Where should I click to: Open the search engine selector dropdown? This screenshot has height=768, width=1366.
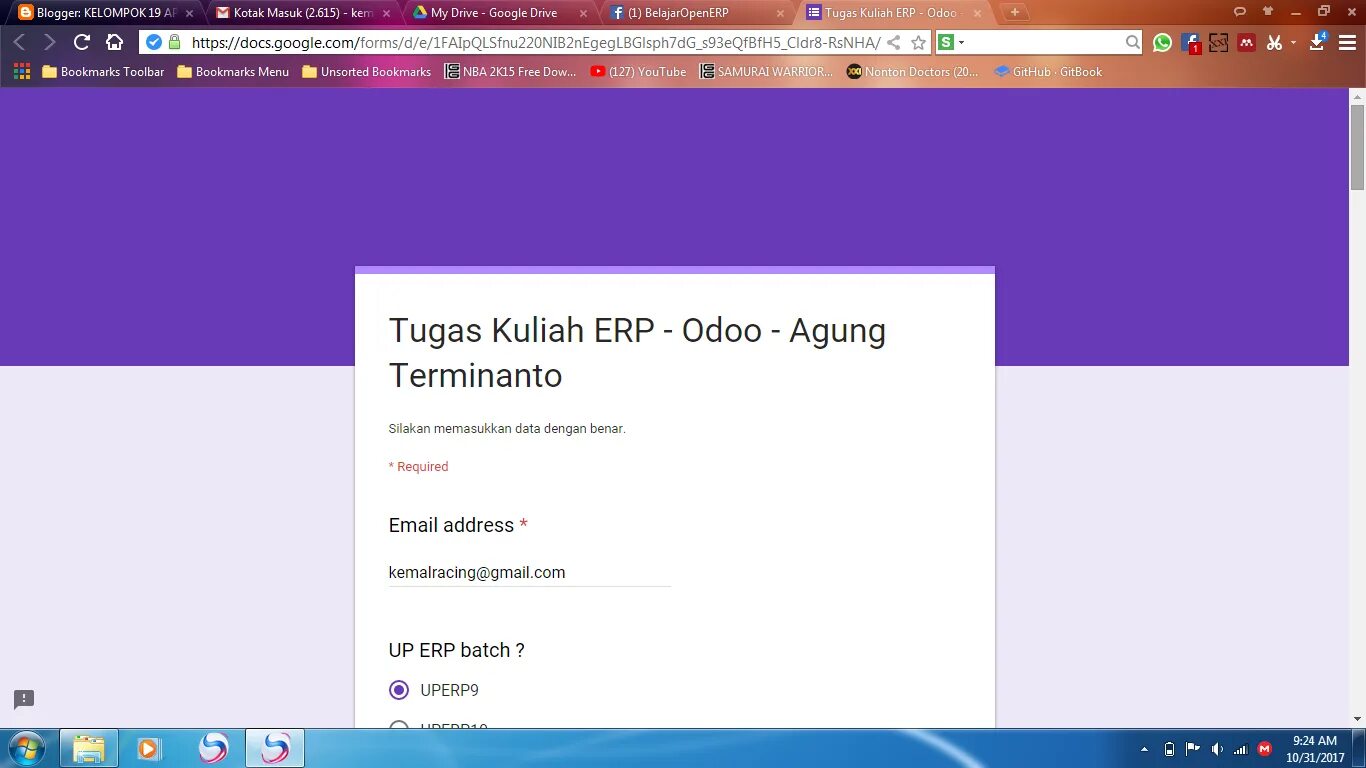tap(951, 42)
